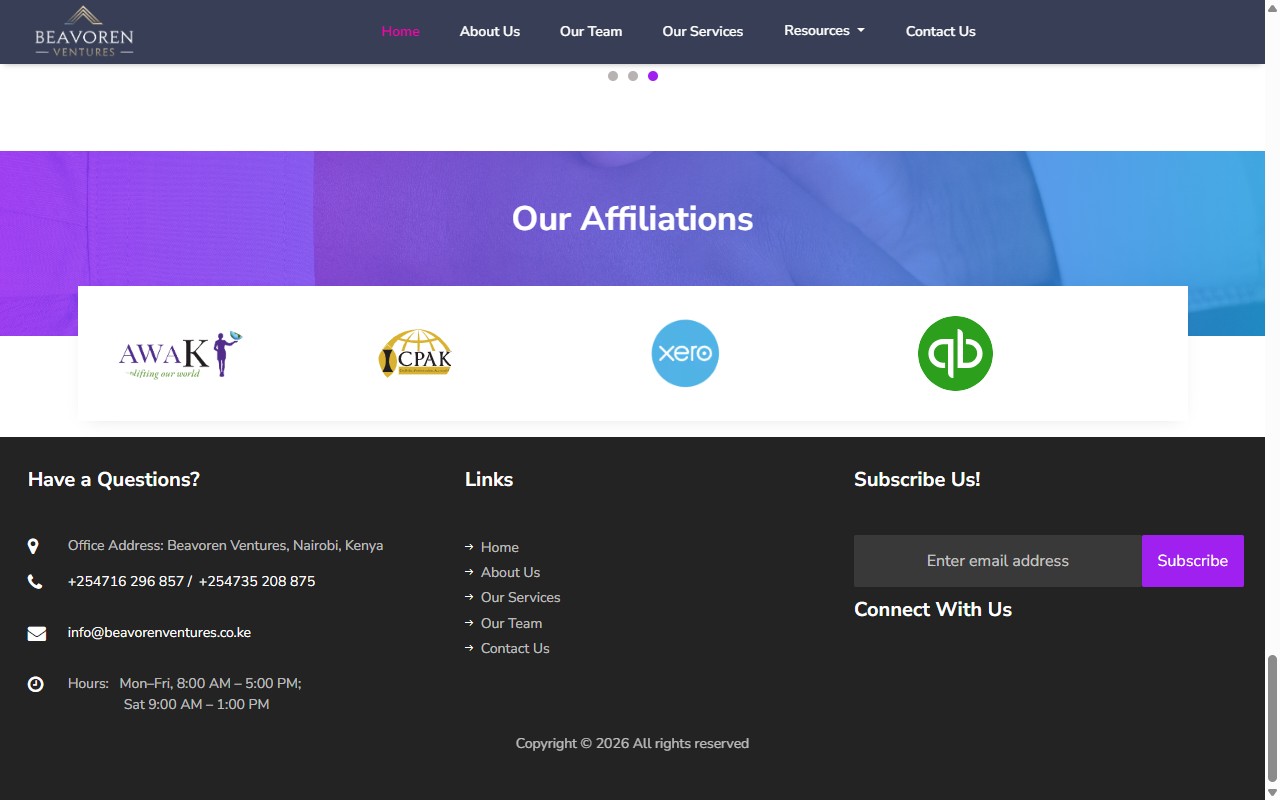Open Our Services in the navbar
The width and height of the screenshot is (1280, 800).
pos(703,31)
